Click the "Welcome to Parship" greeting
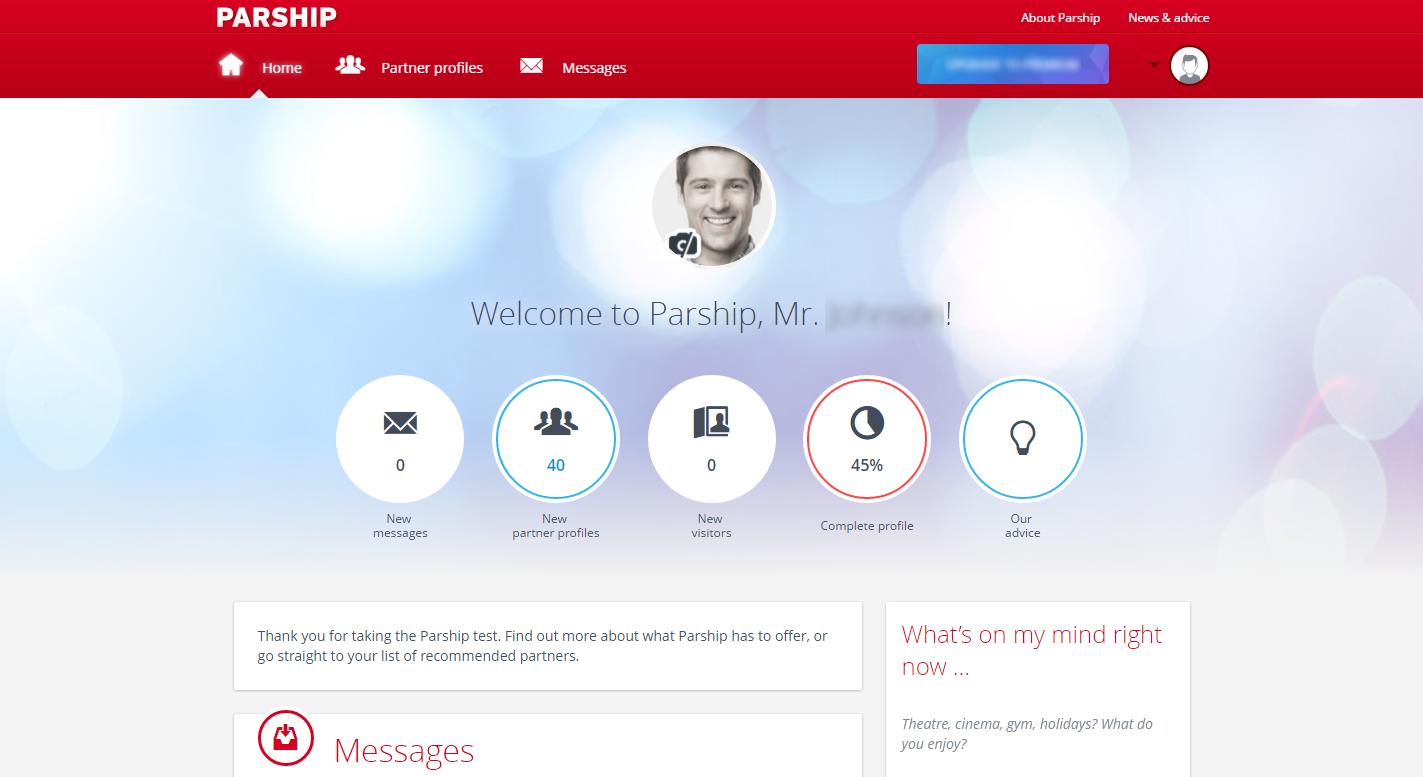Viewport: 1423px width, 777px height. tap(711, 314)
